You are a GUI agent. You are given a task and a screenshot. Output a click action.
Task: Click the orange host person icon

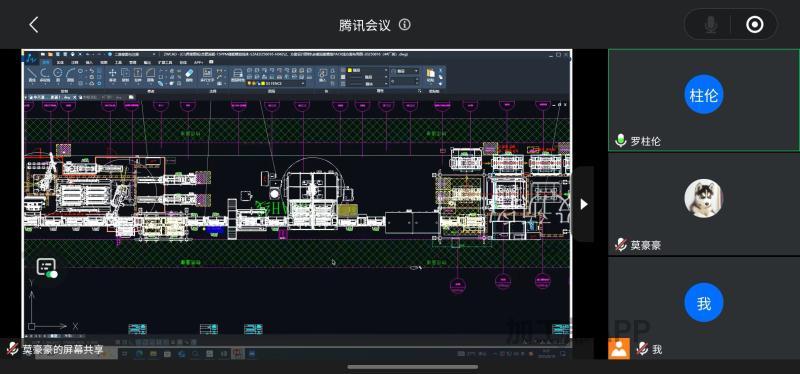point(619,349)
